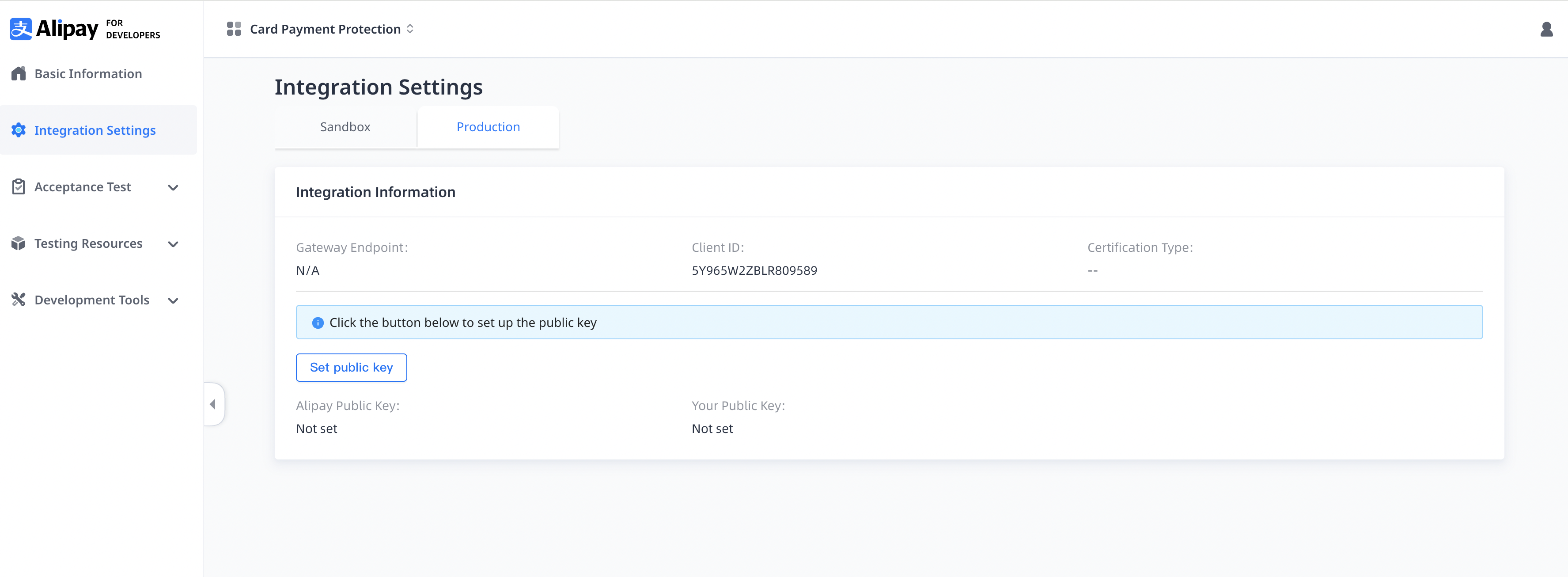Viewport: 1568px width, 577px height.
Task: Click the Testing Resources box icon
Action: (x=18, y=243)
